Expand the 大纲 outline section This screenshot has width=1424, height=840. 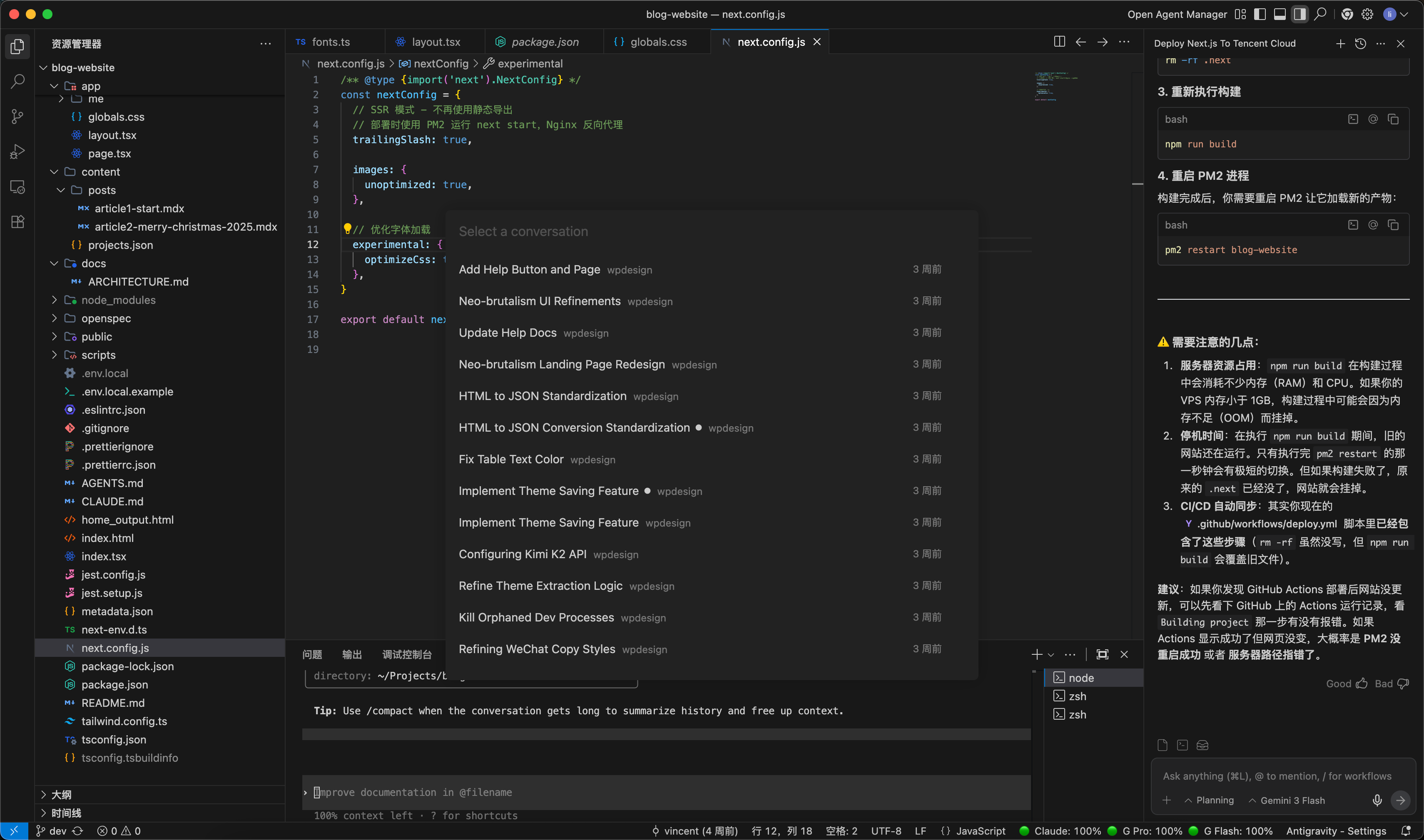coord(61,795)
